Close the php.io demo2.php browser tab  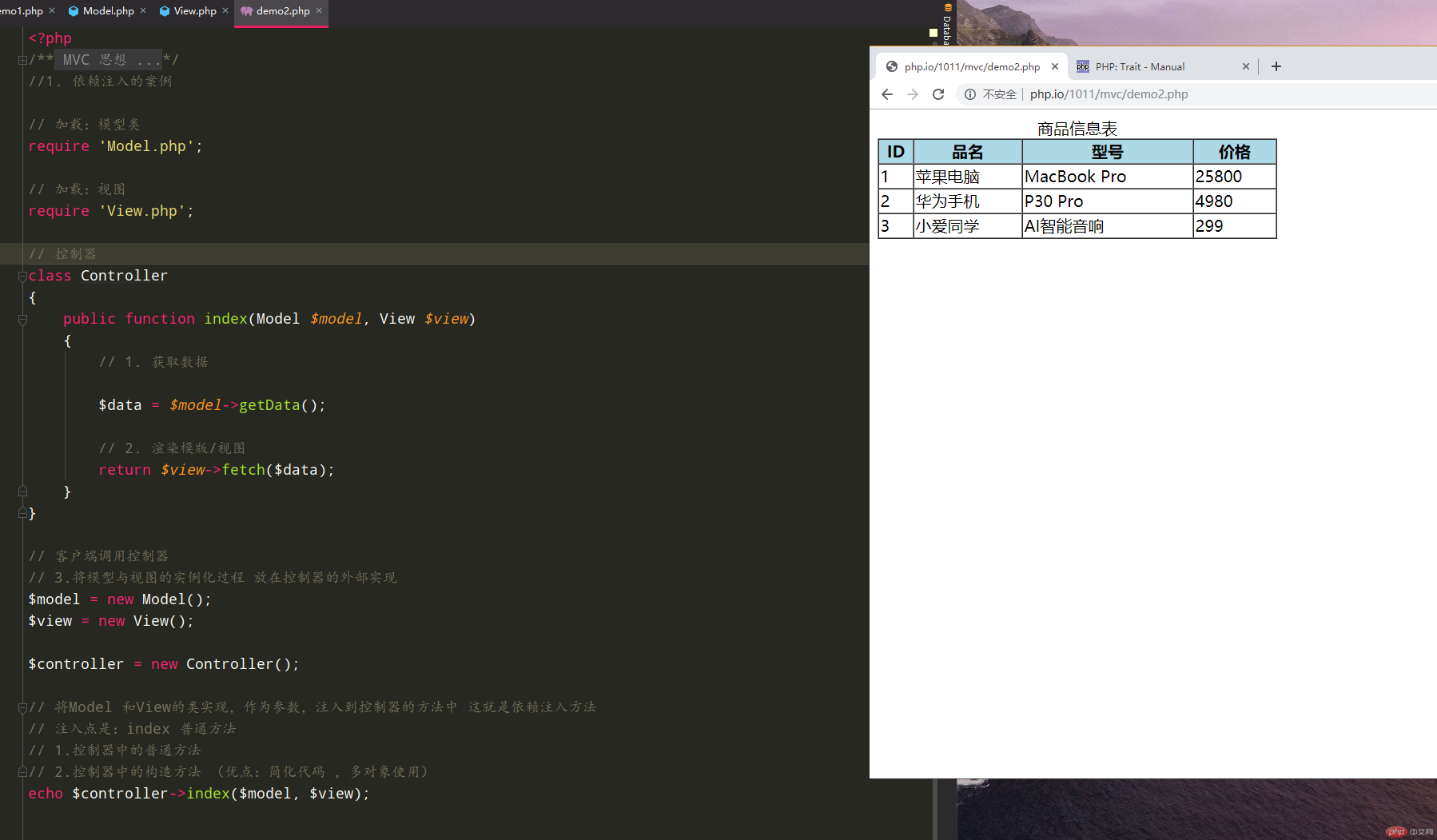coord(1055,67)
